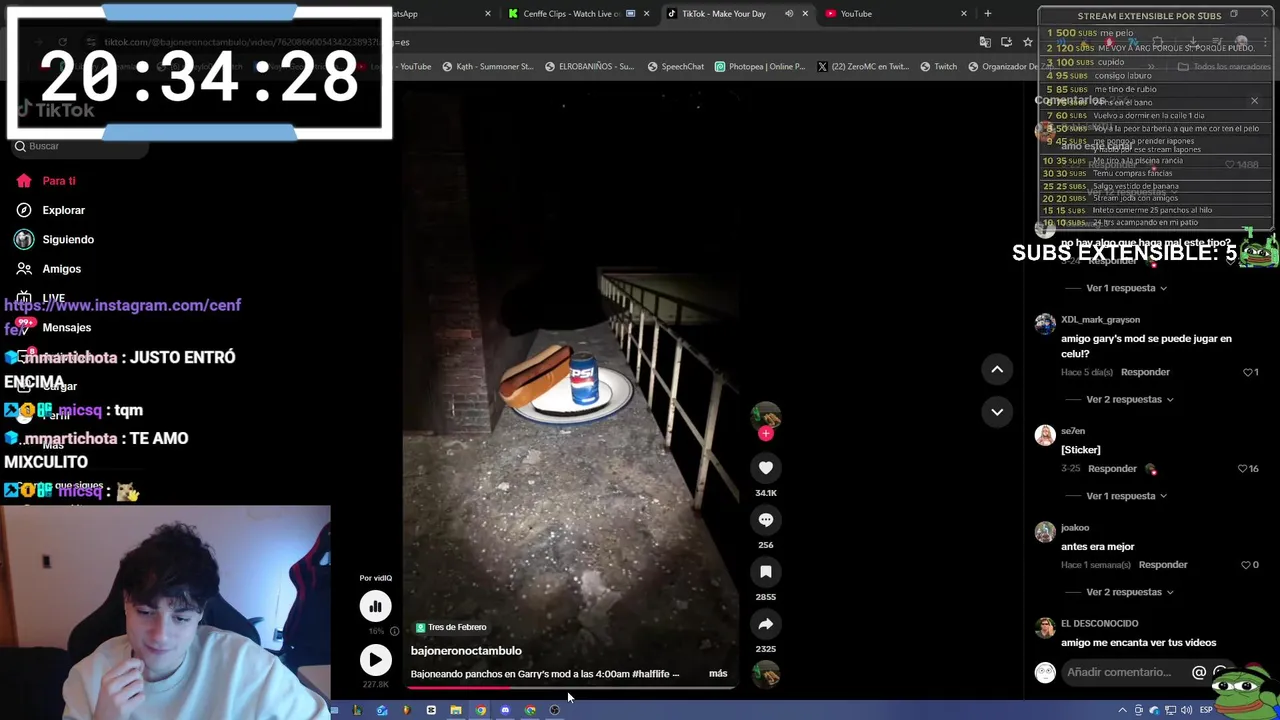Save video with bookmark icon

tap(766, 571)
